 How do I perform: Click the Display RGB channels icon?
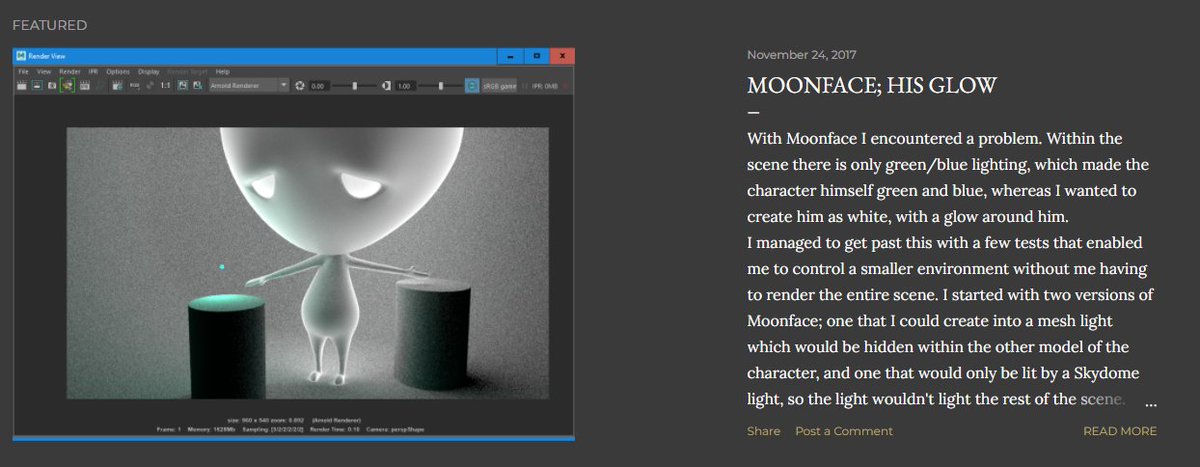pos(134,86)
